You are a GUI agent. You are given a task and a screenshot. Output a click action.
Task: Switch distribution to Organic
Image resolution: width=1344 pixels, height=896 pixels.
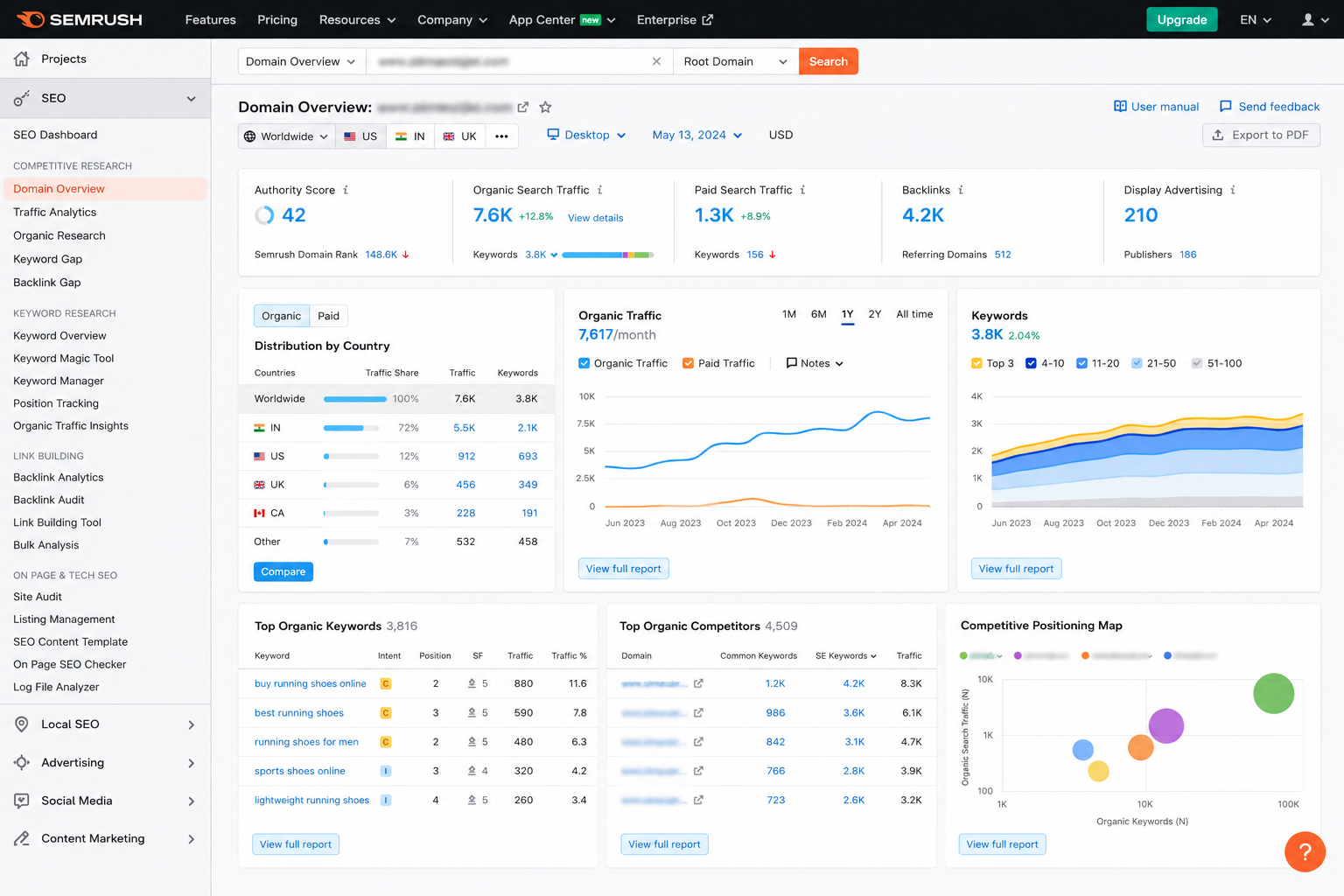point(281,316)
